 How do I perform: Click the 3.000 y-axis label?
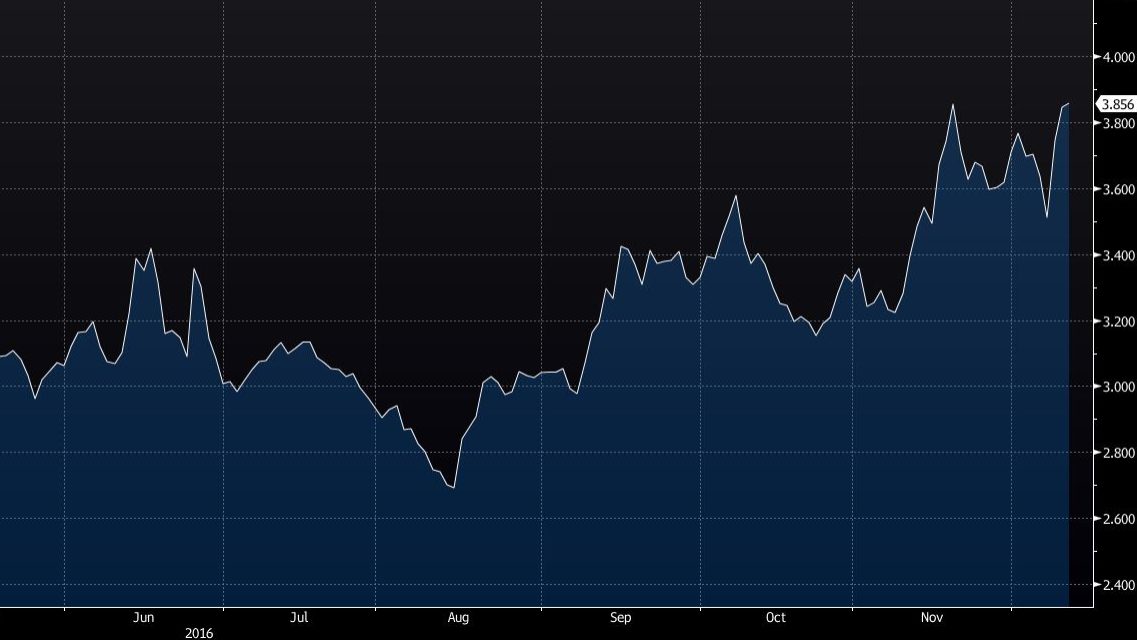(x=1116, y=387)
